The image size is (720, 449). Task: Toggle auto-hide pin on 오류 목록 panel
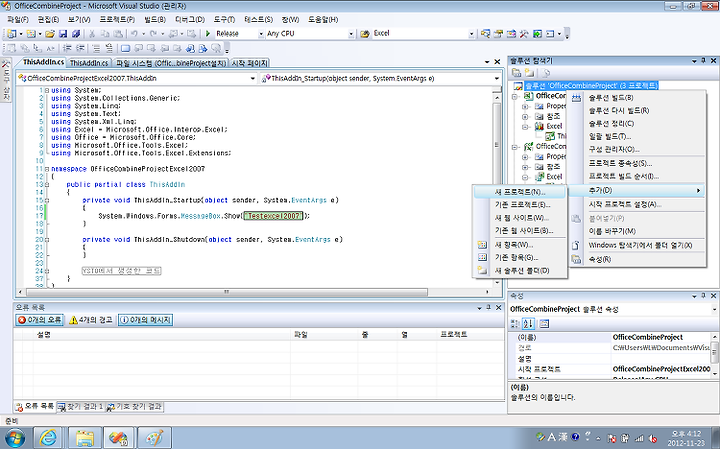(489, 307)
